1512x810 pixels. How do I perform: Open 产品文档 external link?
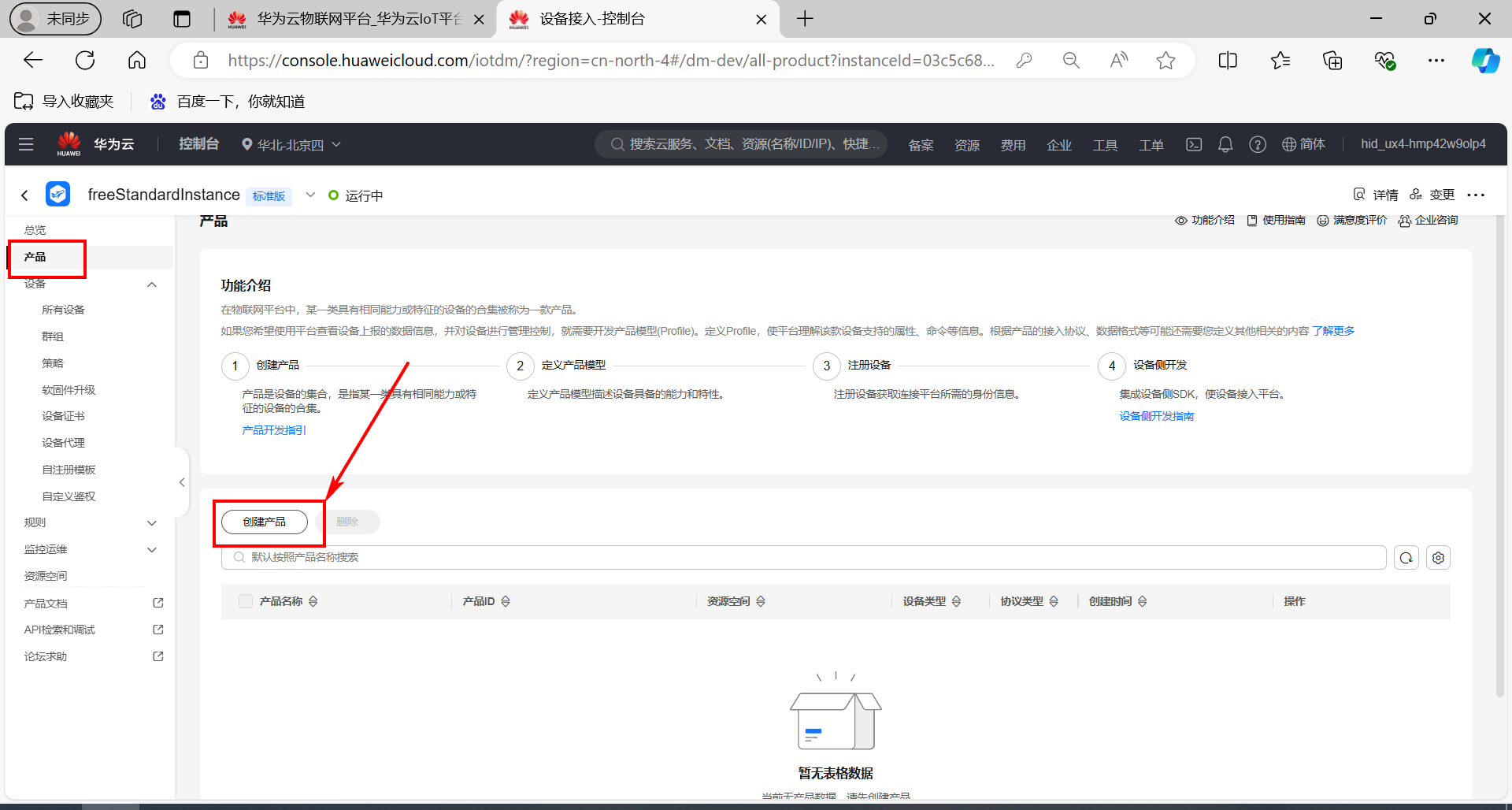coord(93,604)
